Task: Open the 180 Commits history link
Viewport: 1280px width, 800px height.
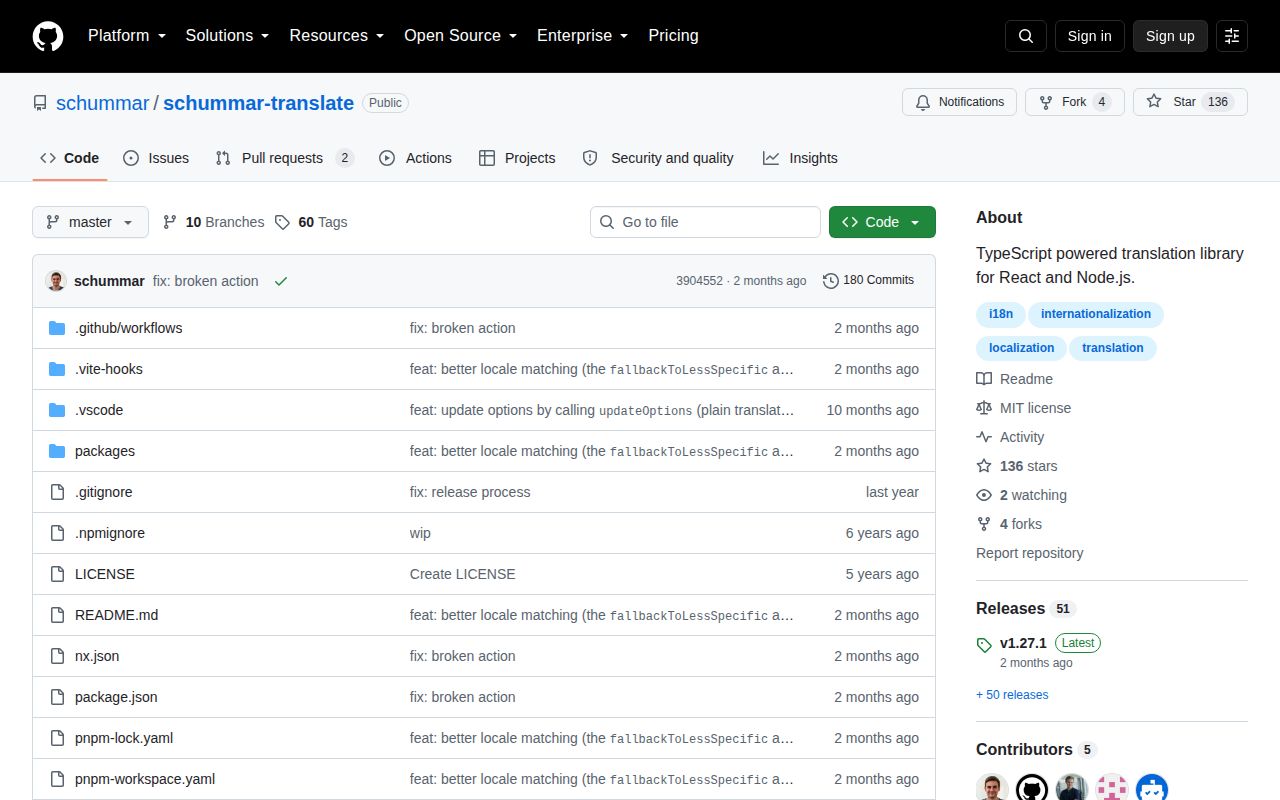Action: tap(868, 281)
